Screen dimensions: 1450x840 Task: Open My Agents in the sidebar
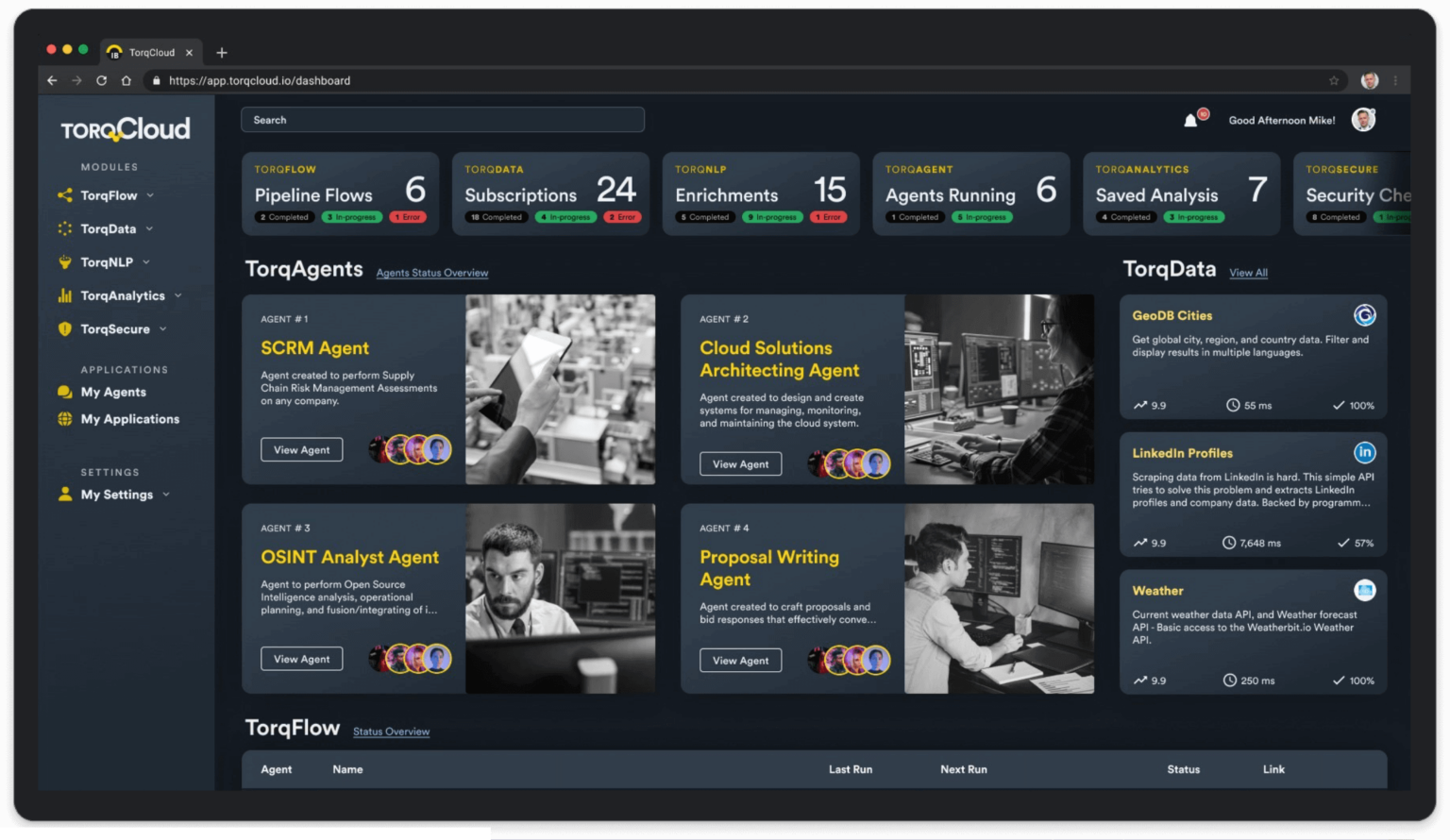[113, 393]
